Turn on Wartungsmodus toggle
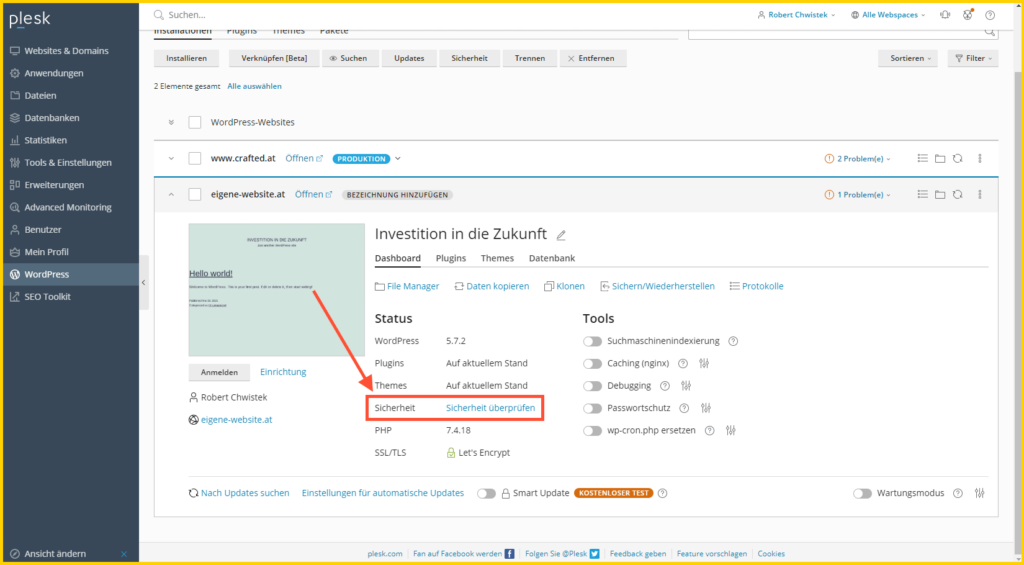The image size is (1024, 565). [863, 493]
